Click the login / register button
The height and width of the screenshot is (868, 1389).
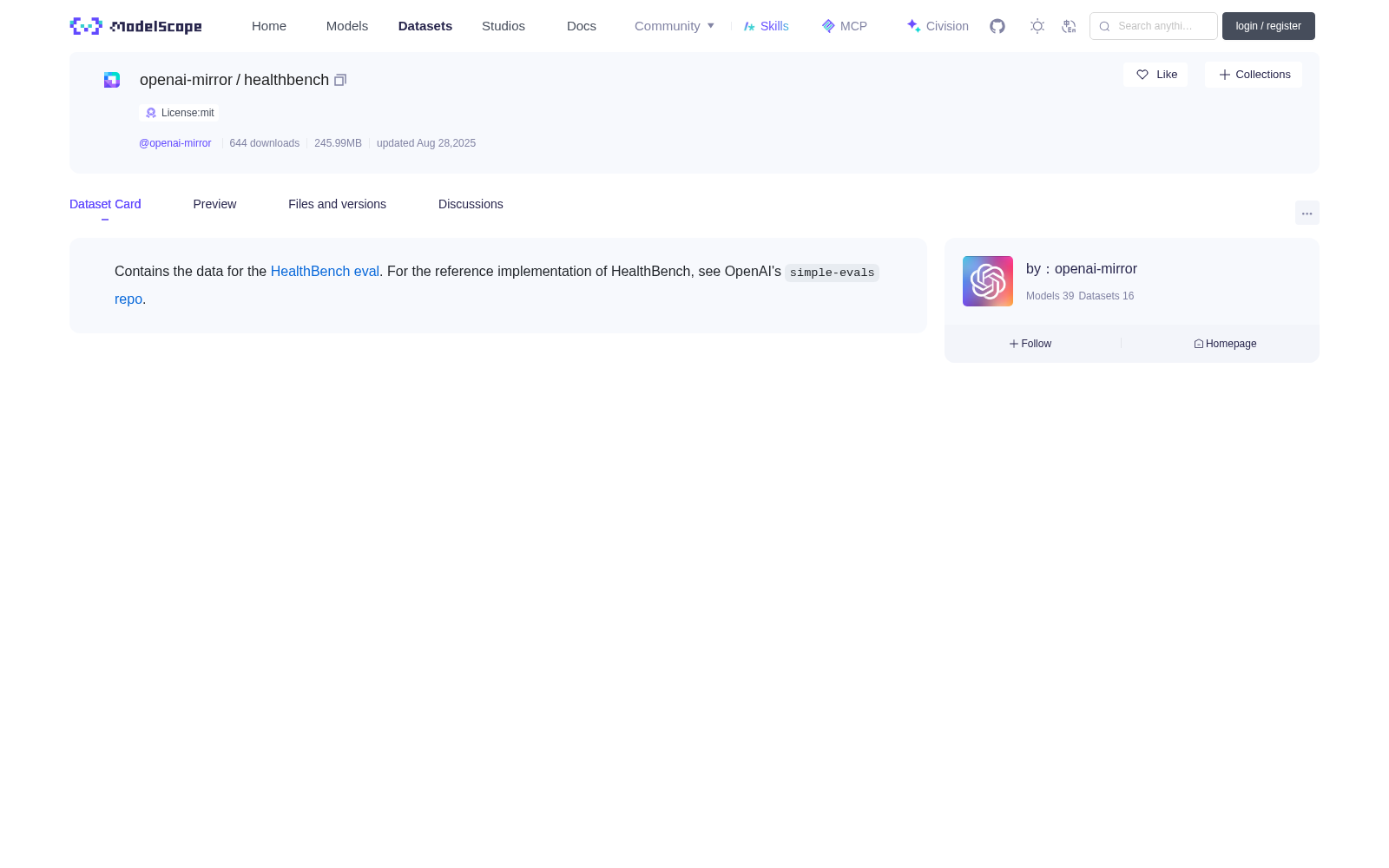point(1268,26)
